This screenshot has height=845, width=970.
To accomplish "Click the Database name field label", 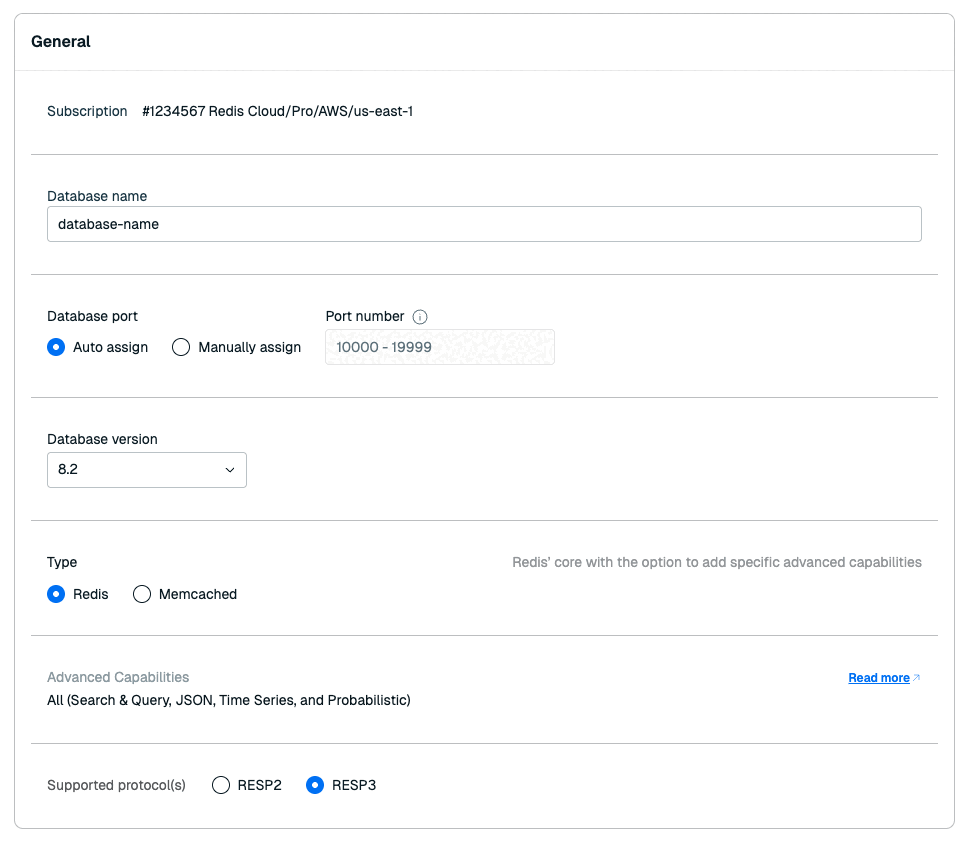I will click(x=97, y=196).
